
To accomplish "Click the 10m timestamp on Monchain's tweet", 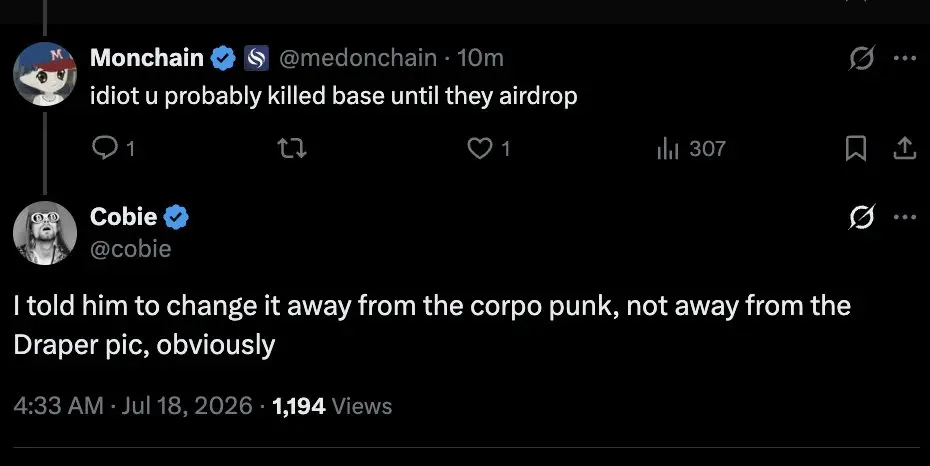I will tap(480, 58).
